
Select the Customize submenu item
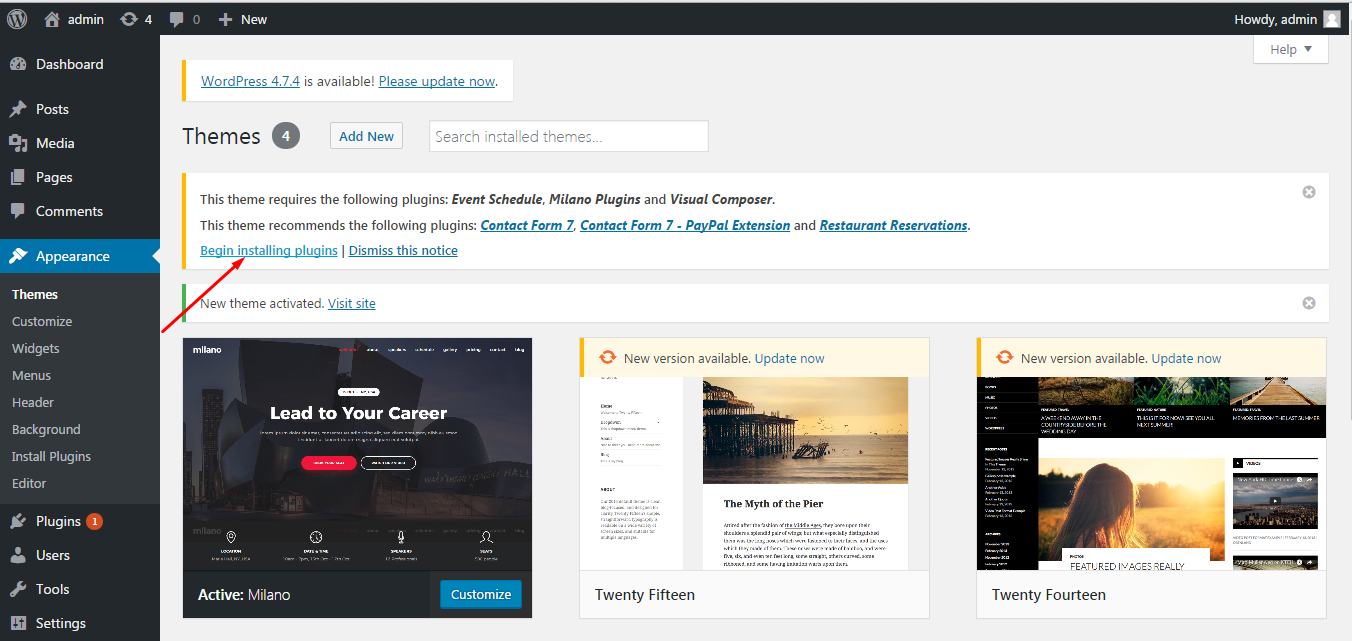[x=42, y=321]
